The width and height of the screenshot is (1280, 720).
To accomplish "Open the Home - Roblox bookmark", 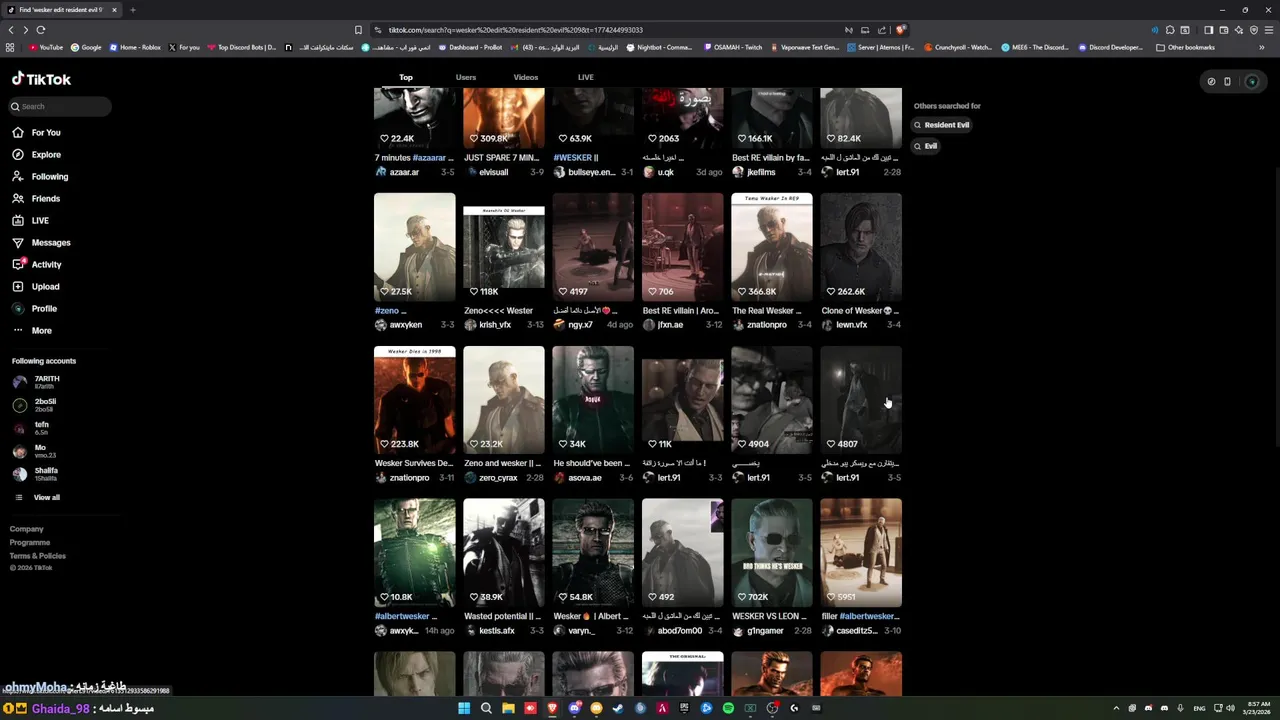I will click(135, 47).
